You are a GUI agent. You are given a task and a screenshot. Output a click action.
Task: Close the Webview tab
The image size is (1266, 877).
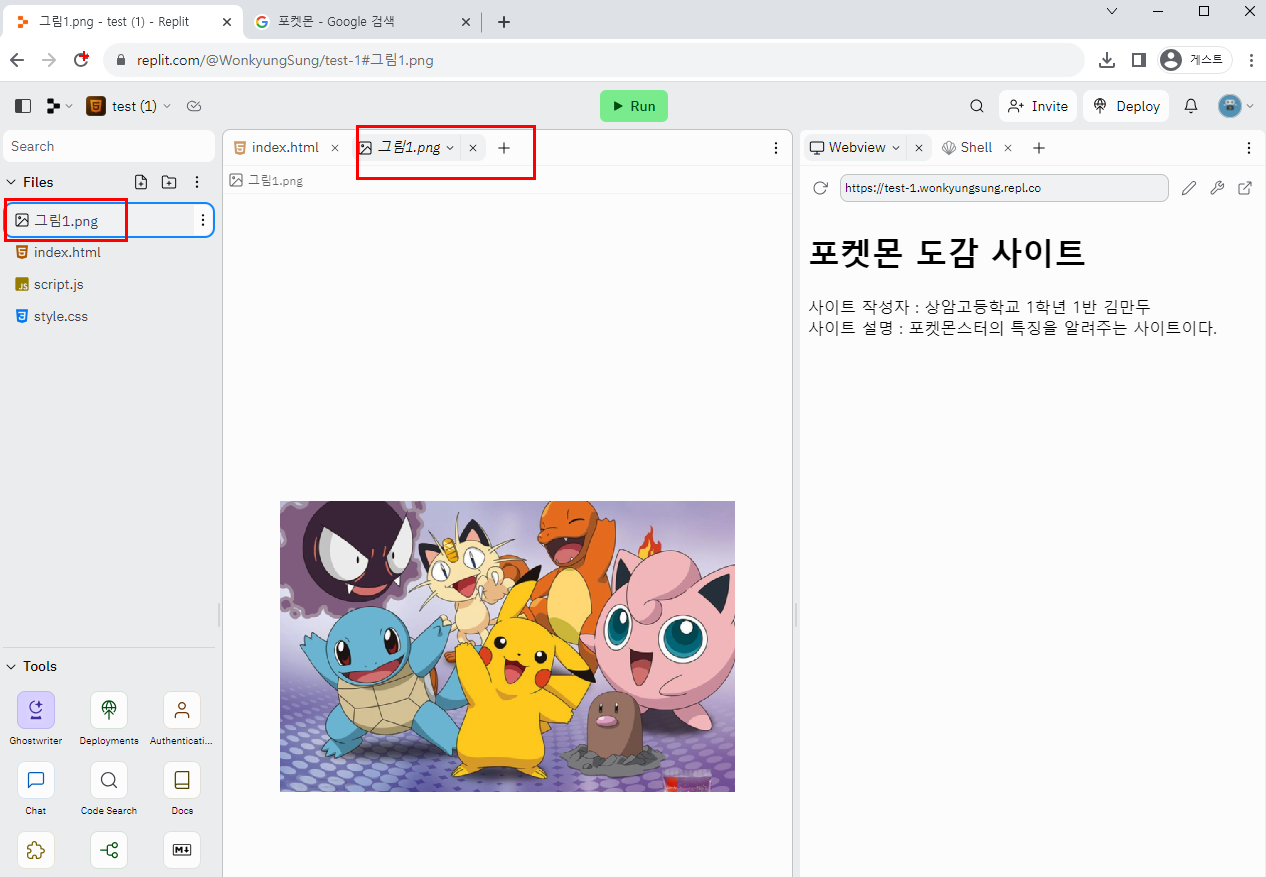pyautogui.click(x=919, y=148)
